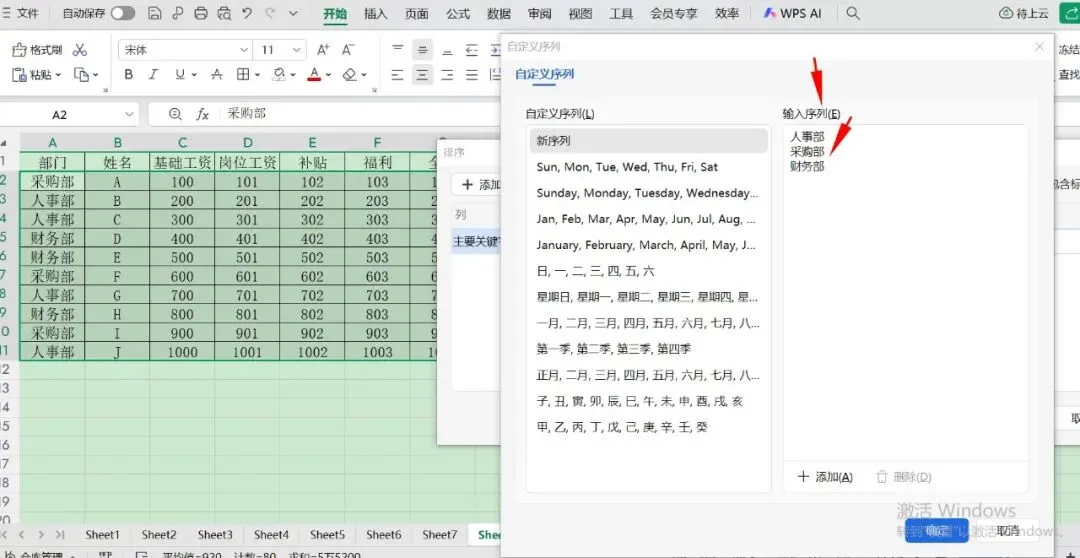Apply the fill color bucket swatch
1080x558 pixels.
pos(279,74)
